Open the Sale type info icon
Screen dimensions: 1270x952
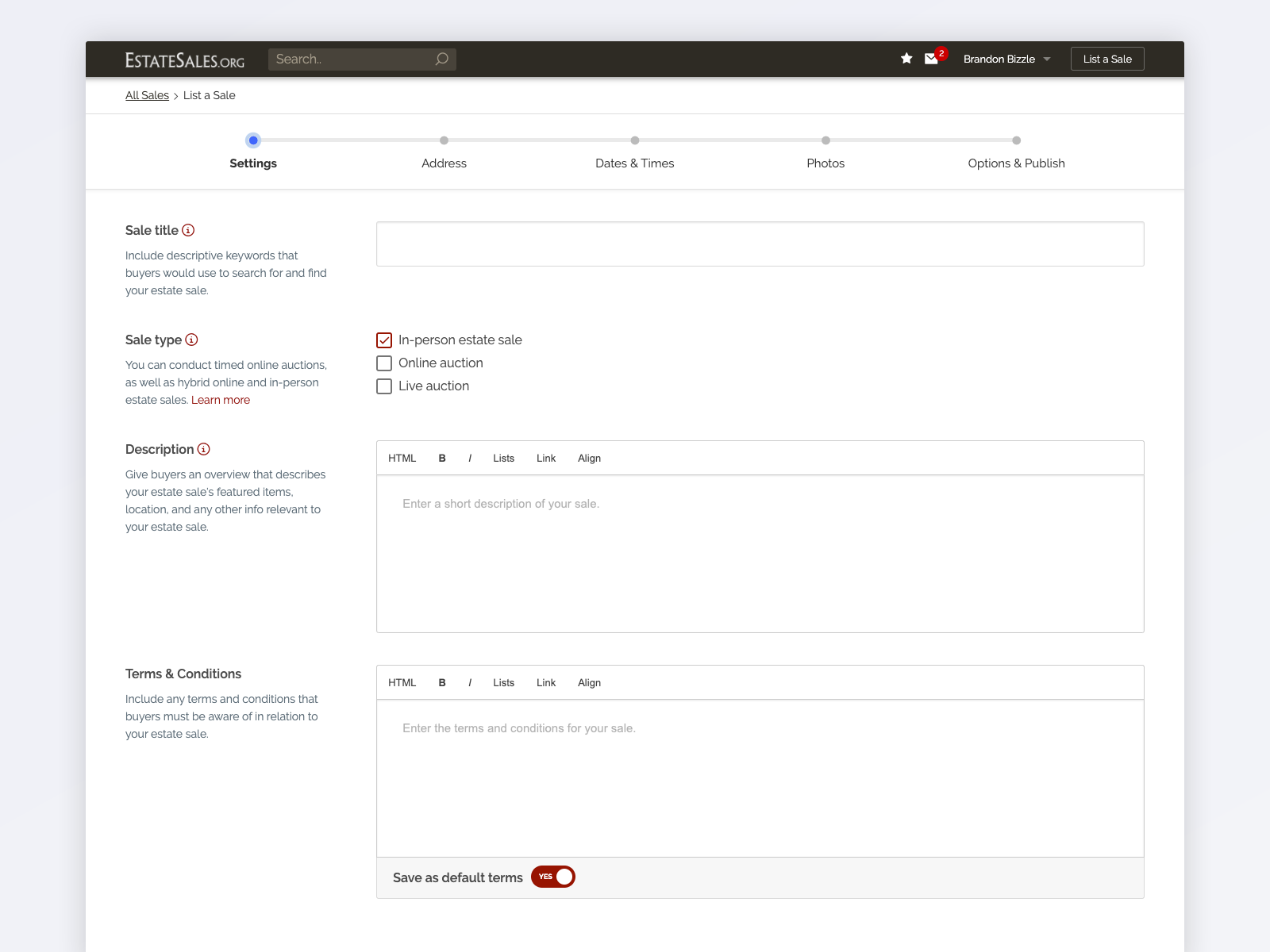click(191, 340)
